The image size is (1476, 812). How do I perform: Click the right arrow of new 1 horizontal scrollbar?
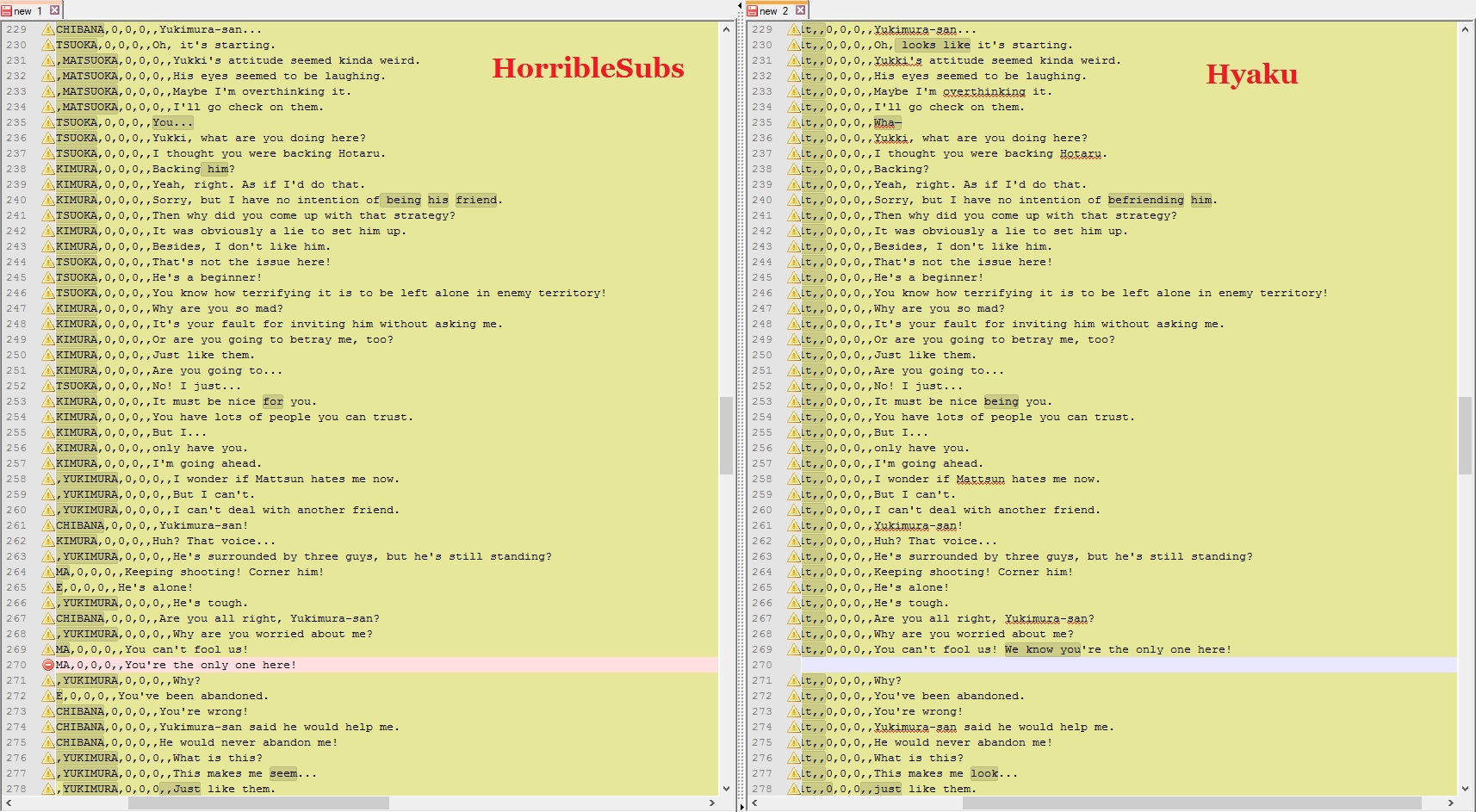tap(711, 803)
